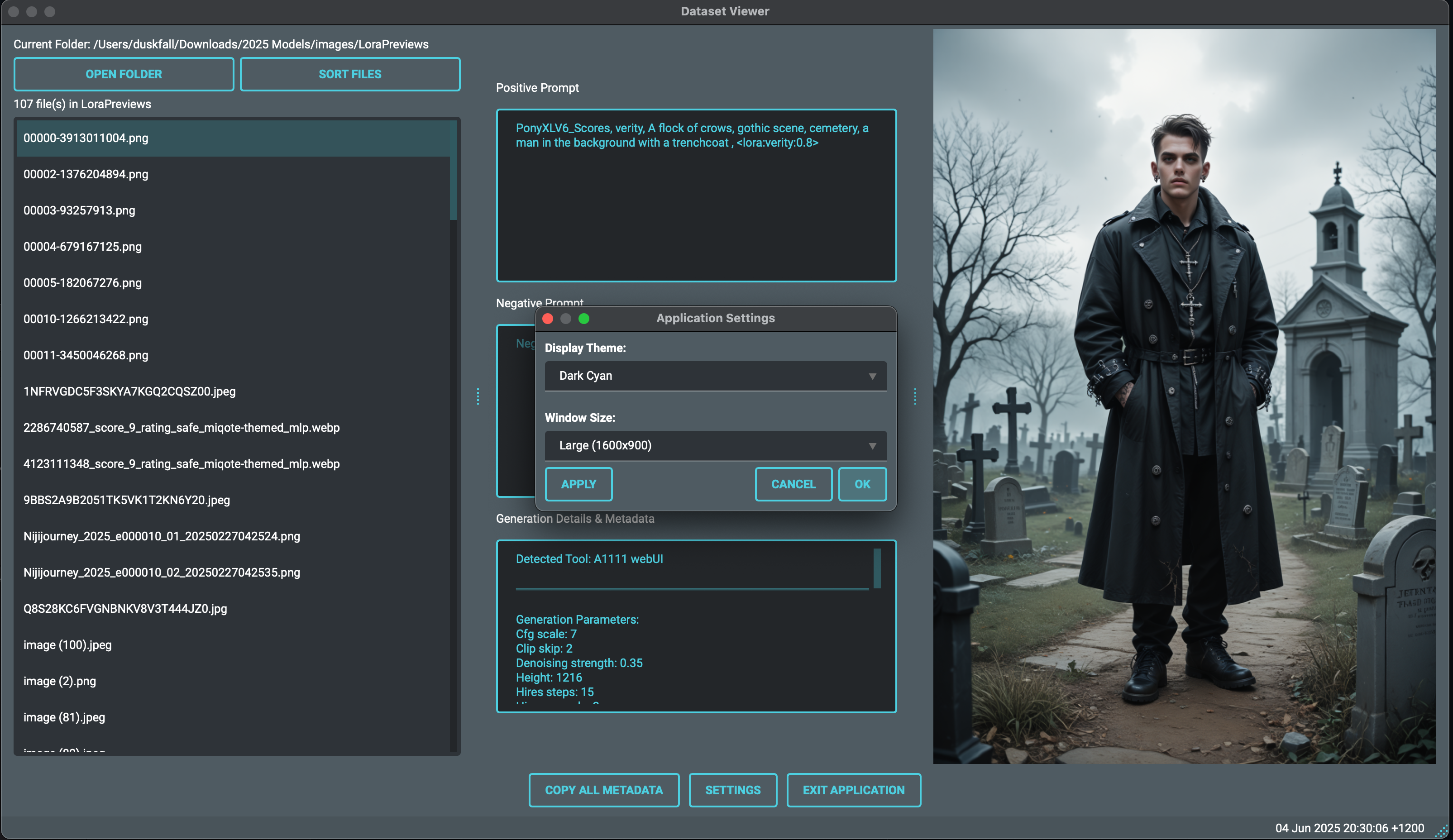The width and height of the screenshot is (1453, 840).
Task: Cancel the settings dialog
Action: (x=793, y=484)
